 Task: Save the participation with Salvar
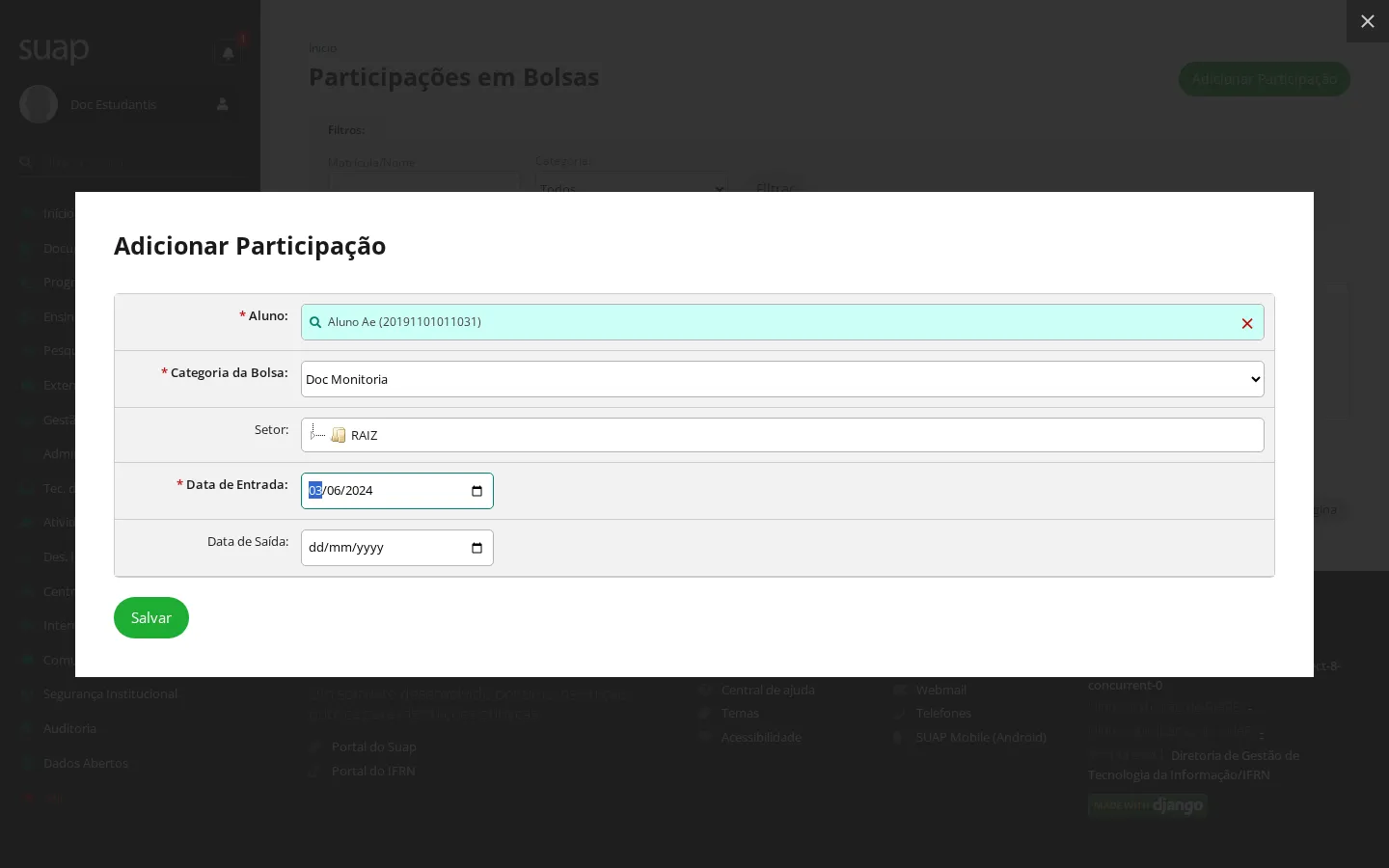(151, 617)
